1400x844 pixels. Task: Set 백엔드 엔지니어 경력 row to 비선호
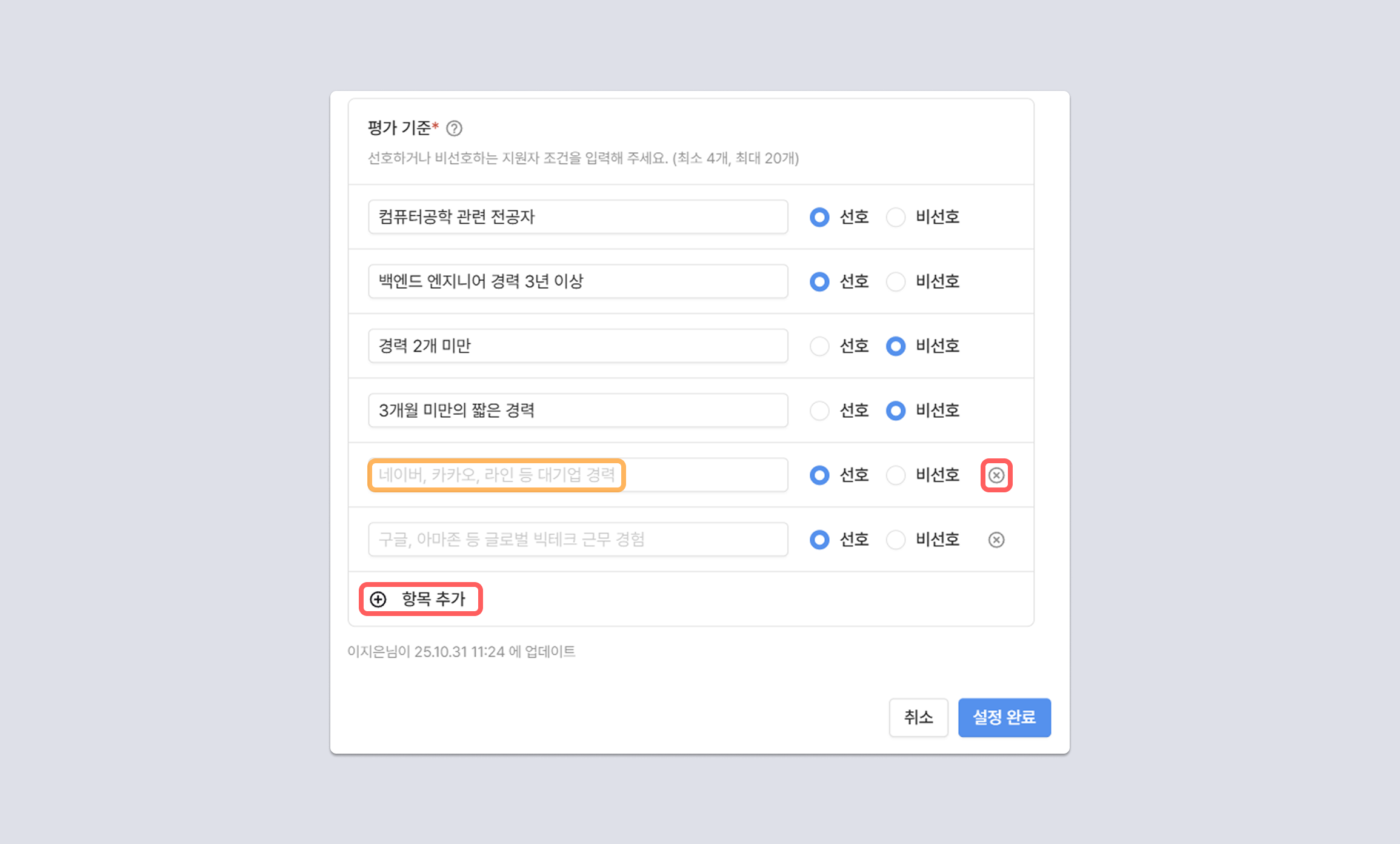pos(896,281)
